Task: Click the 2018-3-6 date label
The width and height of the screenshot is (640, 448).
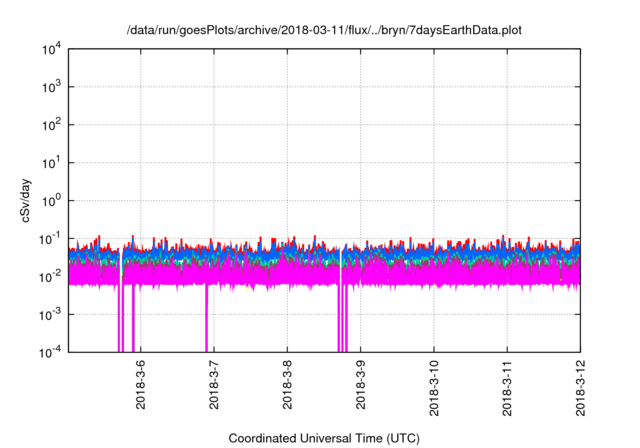Action: pos(140,384)
